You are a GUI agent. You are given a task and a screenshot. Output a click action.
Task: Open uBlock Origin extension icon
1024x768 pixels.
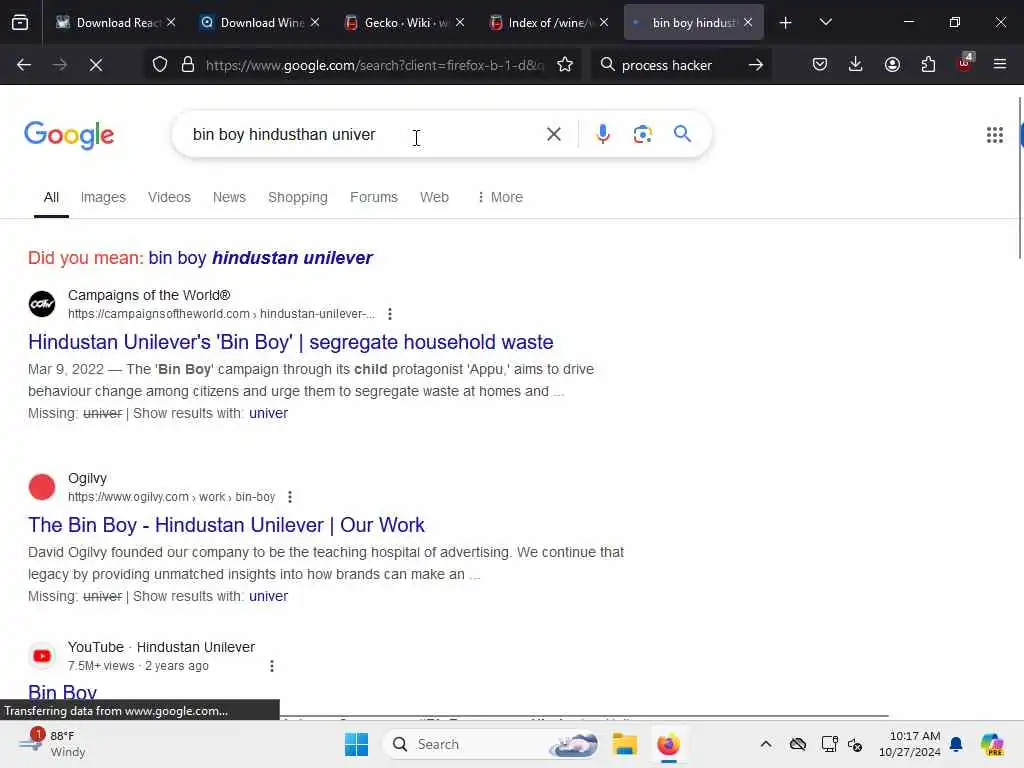point(965,63)
